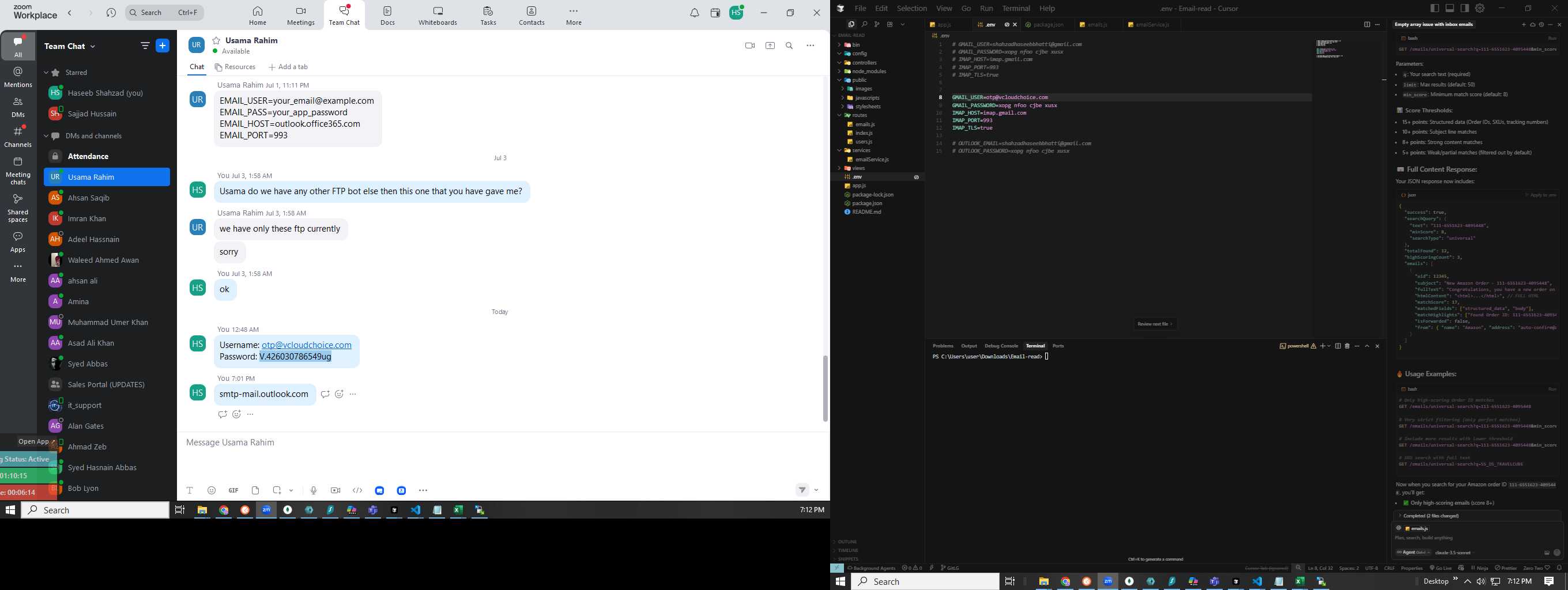Click the share screen icon in chat header
Viewport: 1568px width, 590px height.
tap(770, 46)
